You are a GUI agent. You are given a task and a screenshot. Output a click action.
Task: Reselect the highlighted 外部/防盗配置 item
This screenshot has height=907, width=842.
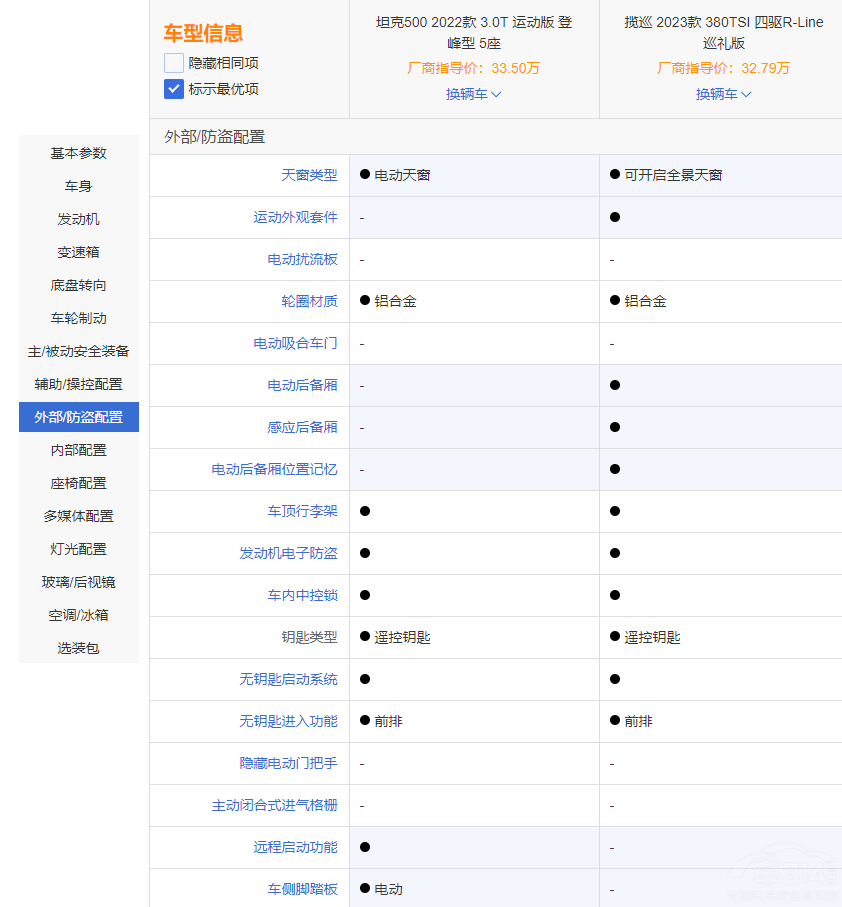pos(79,417)
